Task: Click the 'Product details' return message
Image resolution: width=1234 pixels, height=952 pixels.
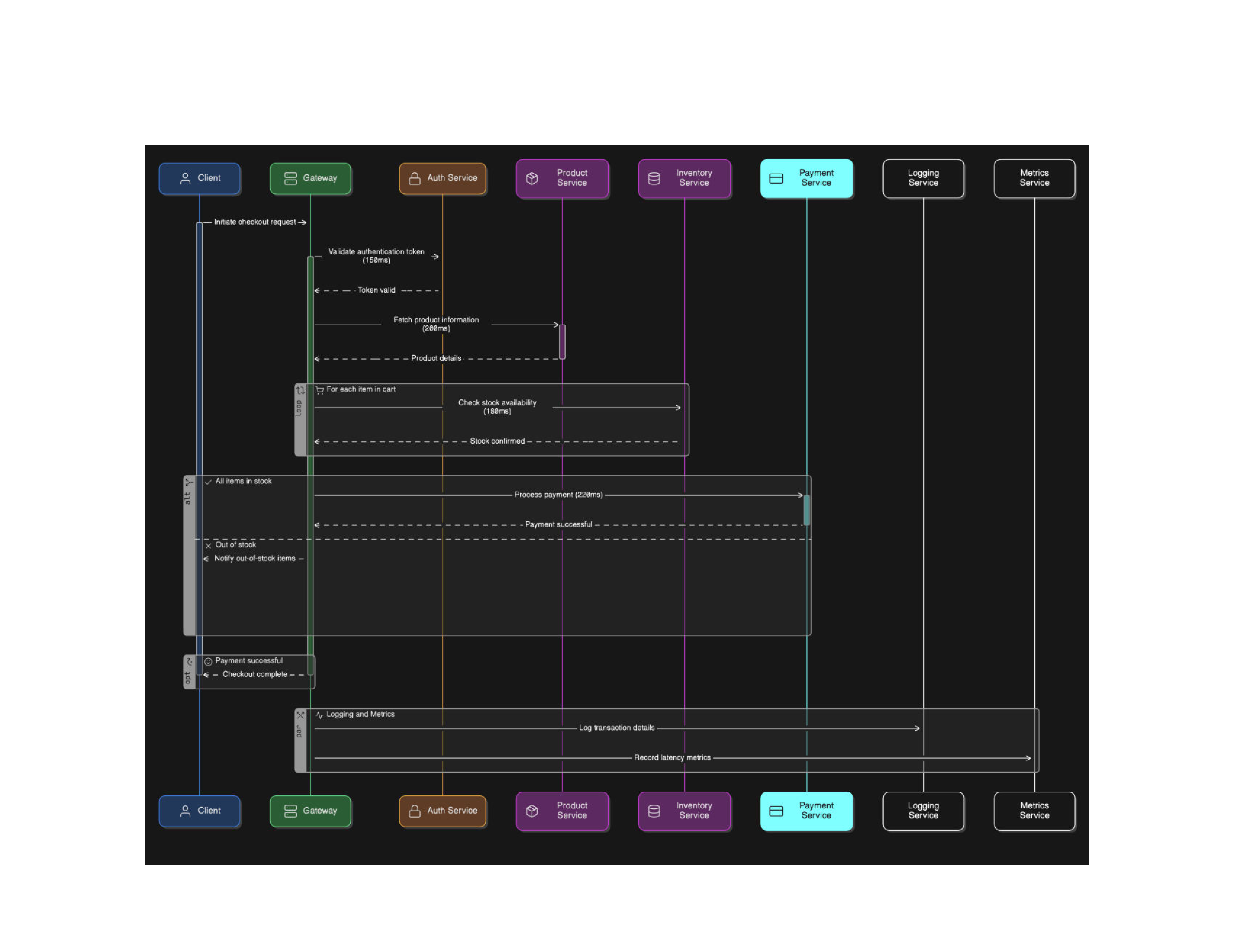Action: pyautogui.click(x=436, y=358)
